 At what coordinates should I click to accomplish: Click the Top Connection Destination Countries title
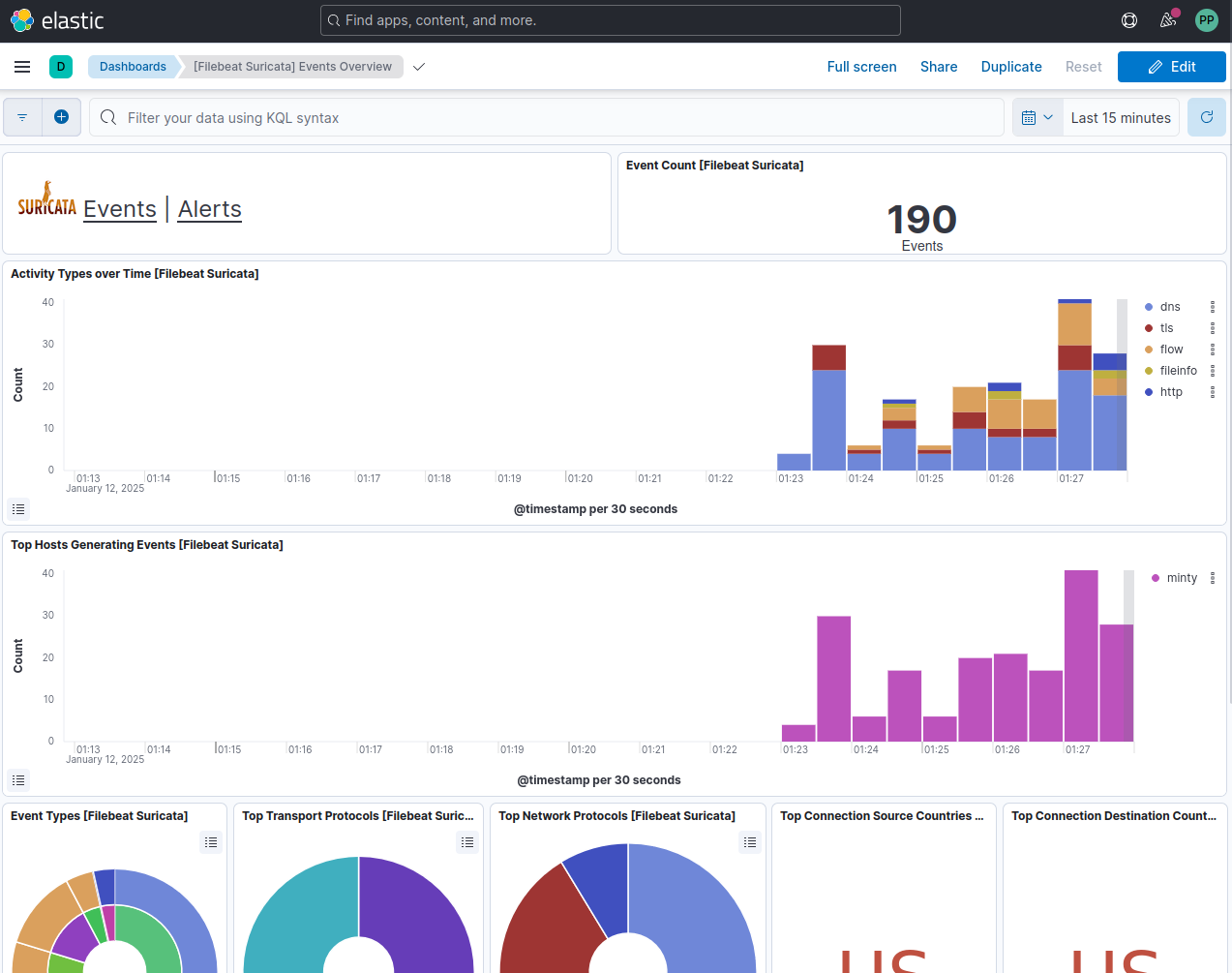tap(1114, 816)
